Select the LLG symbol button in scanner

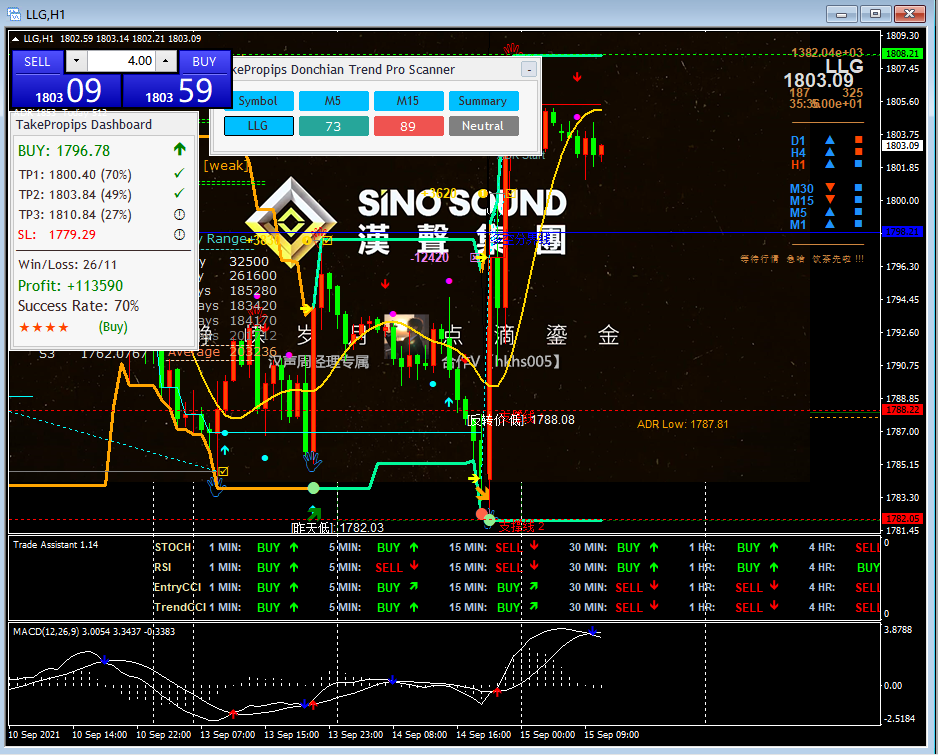click(x=258, y=126)
